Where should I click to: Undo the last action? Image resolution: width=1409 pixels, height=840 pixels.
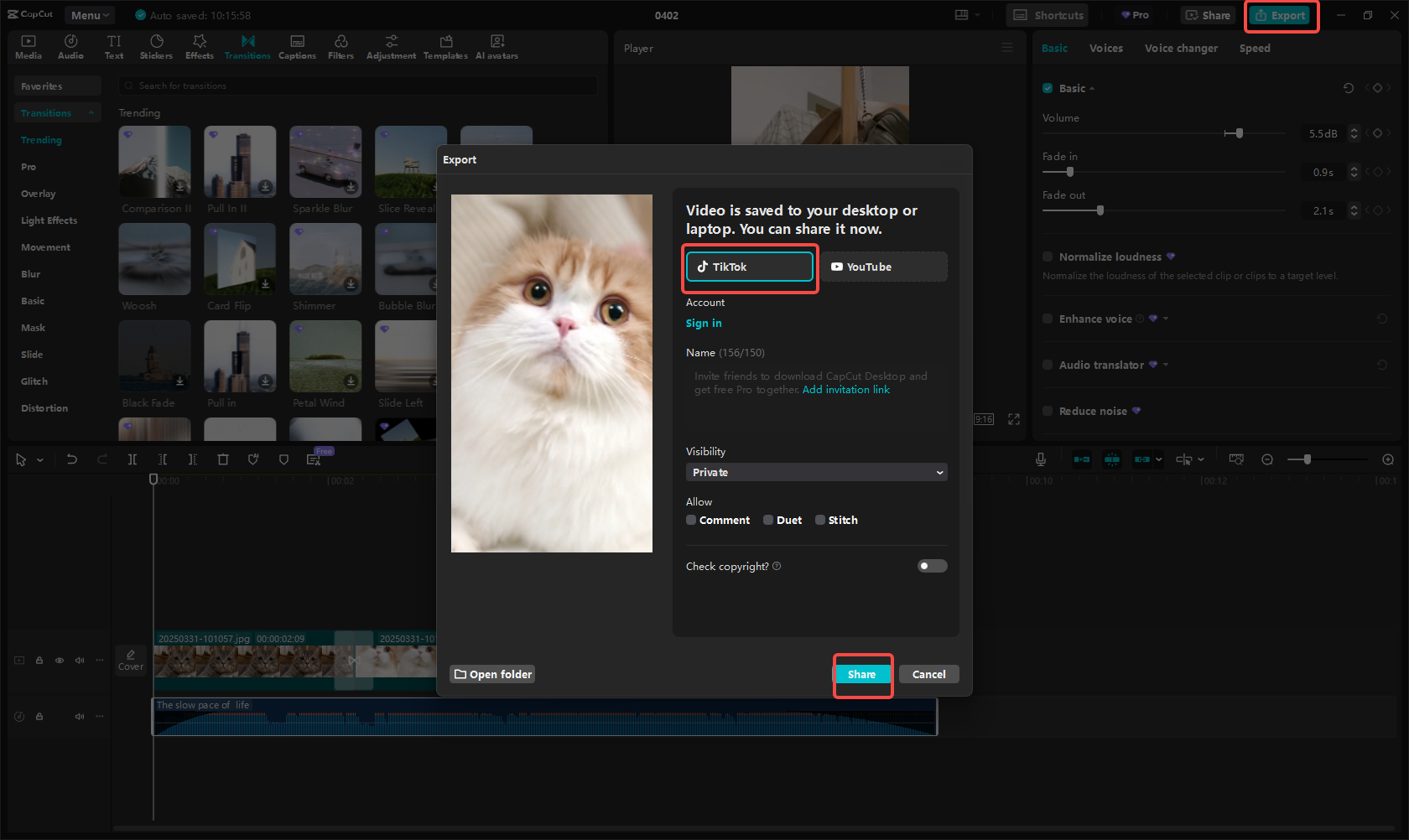72,459
